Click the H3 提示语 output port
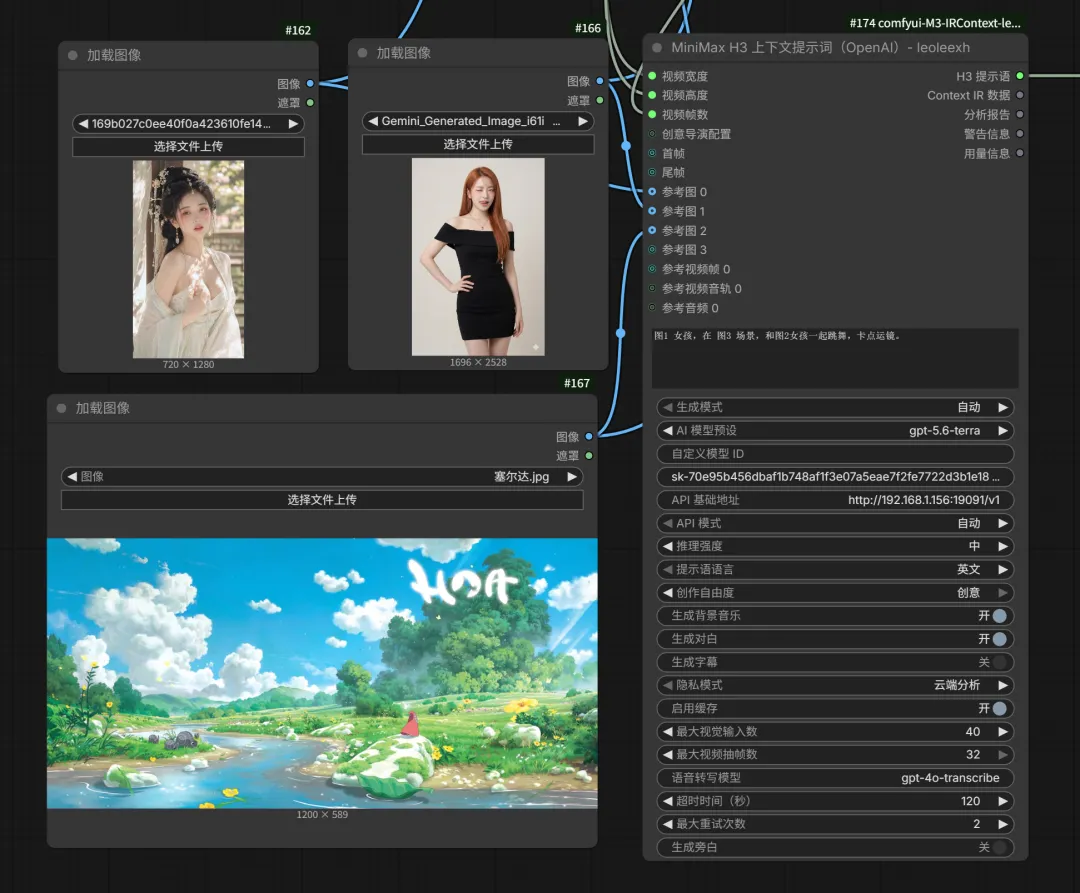This screenshot has width=1080, height=893. (1020, 76)
